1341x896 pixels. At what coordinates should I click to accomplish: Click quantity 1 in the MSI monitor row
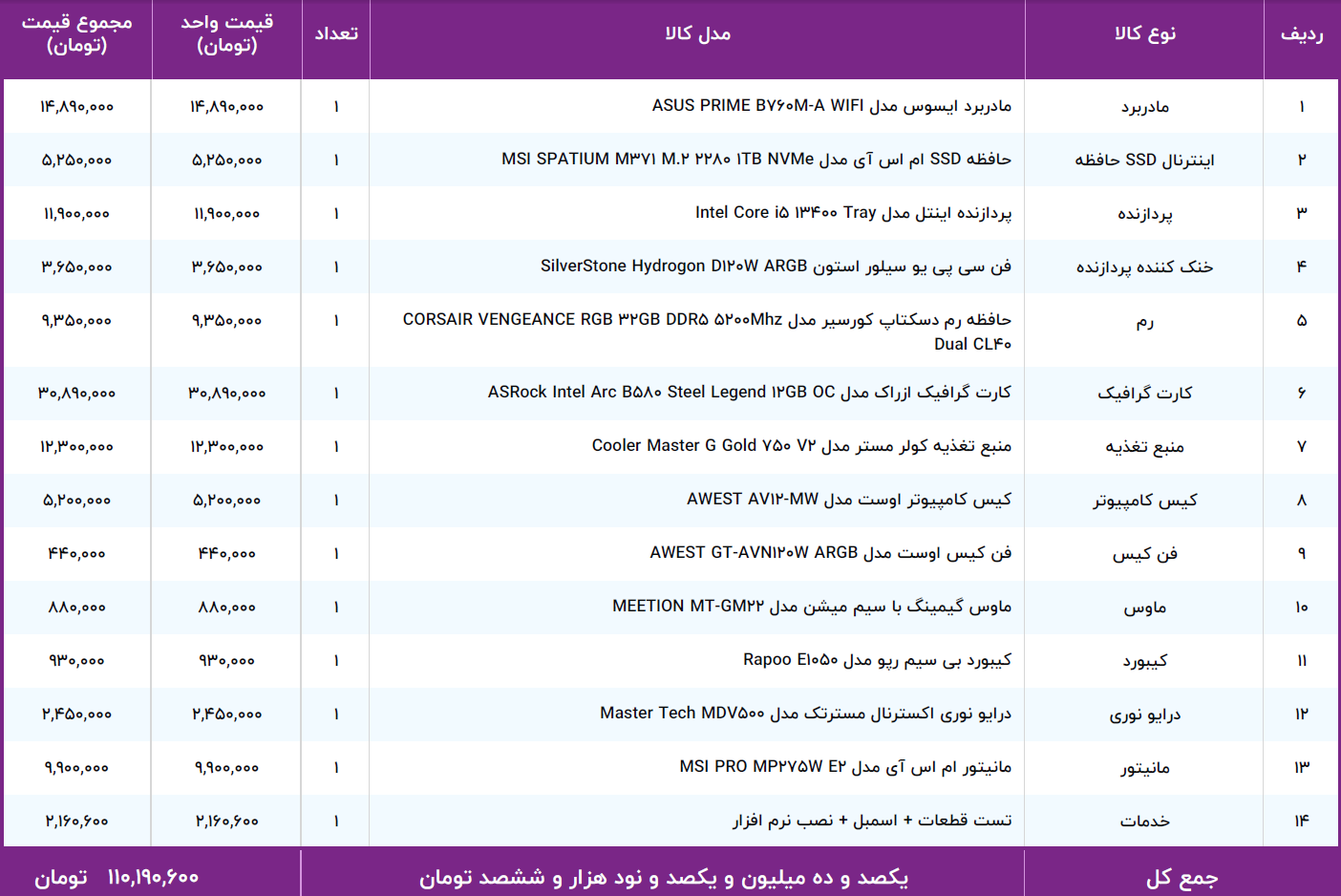tap(336, 768)
